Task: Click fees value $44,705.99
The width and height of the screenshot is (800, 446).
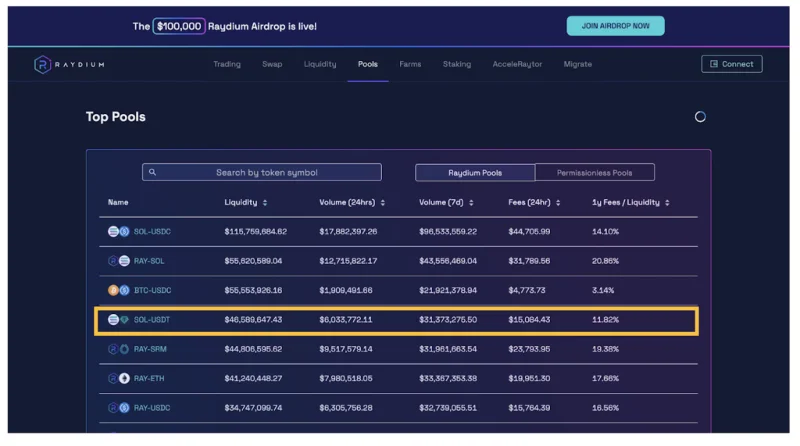Action: click(x=529, y=232)
